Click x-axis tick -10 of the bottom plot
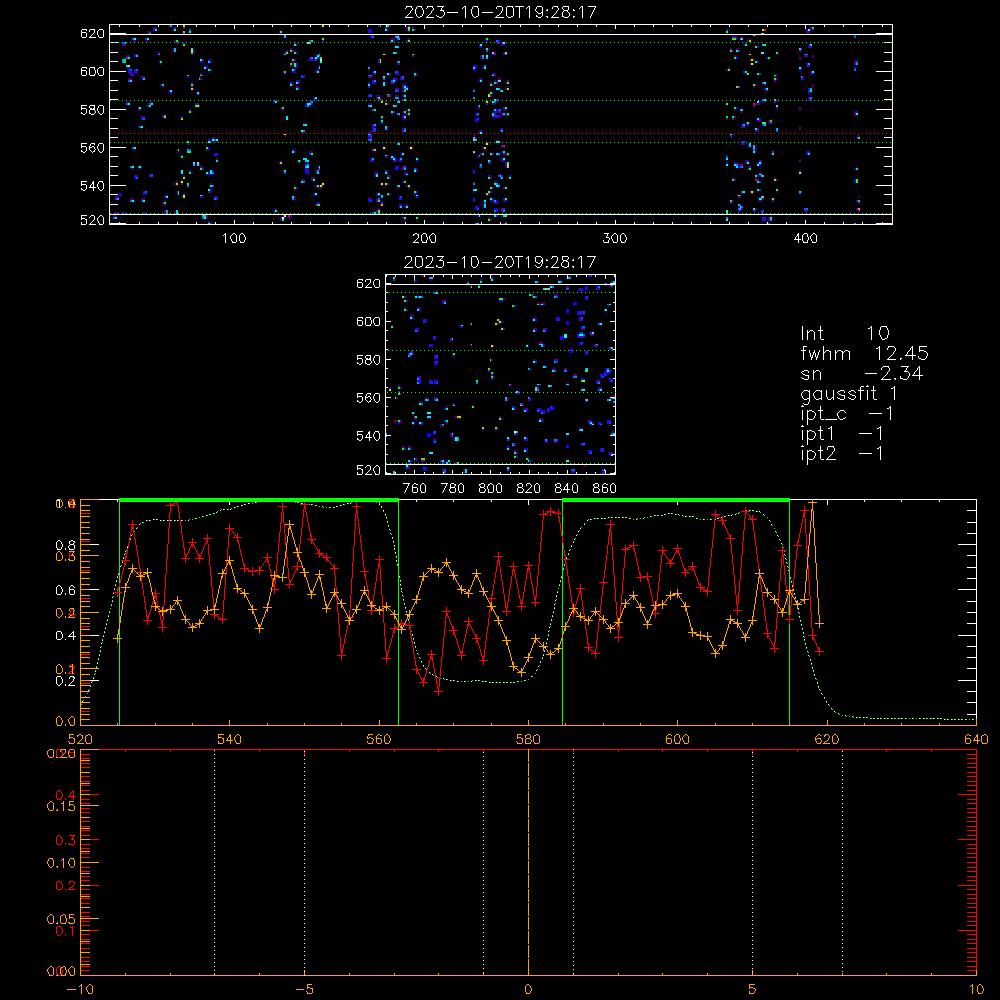 [80, 989]
